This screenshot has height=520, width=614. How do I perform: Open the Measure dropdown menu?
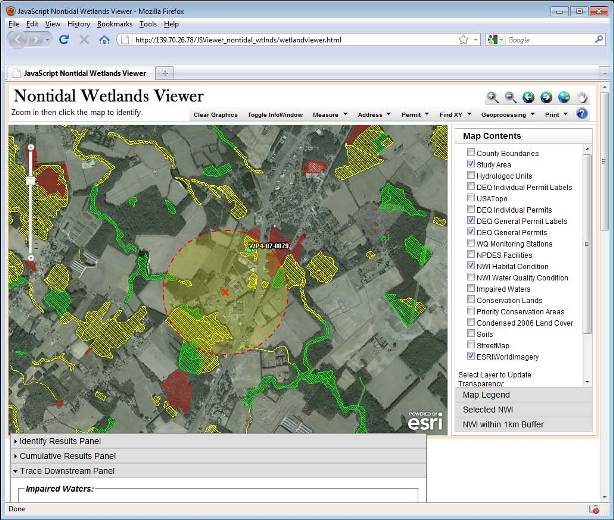tap(329, 115)
